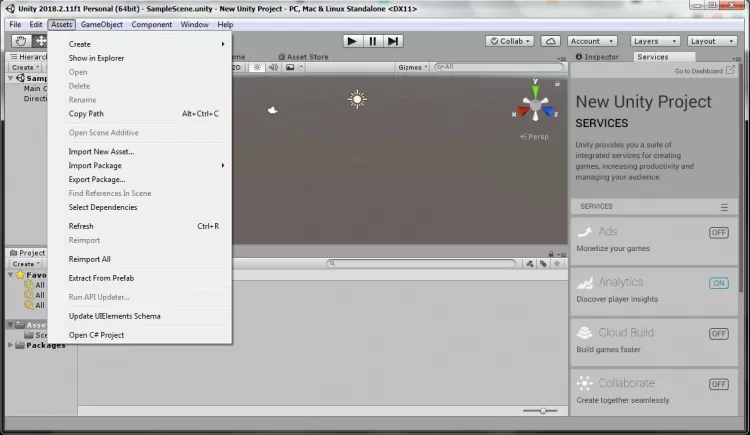750x435 pixels.
Task: Toggle Collaborate OFF switch
Action: click(x=718, y=384)
